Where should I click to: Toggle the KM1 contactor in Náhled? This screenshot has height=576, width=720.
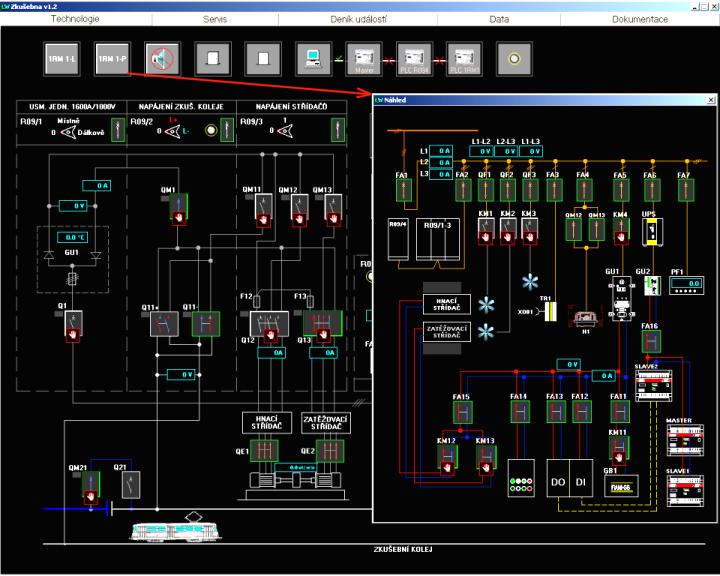(485, 233)
